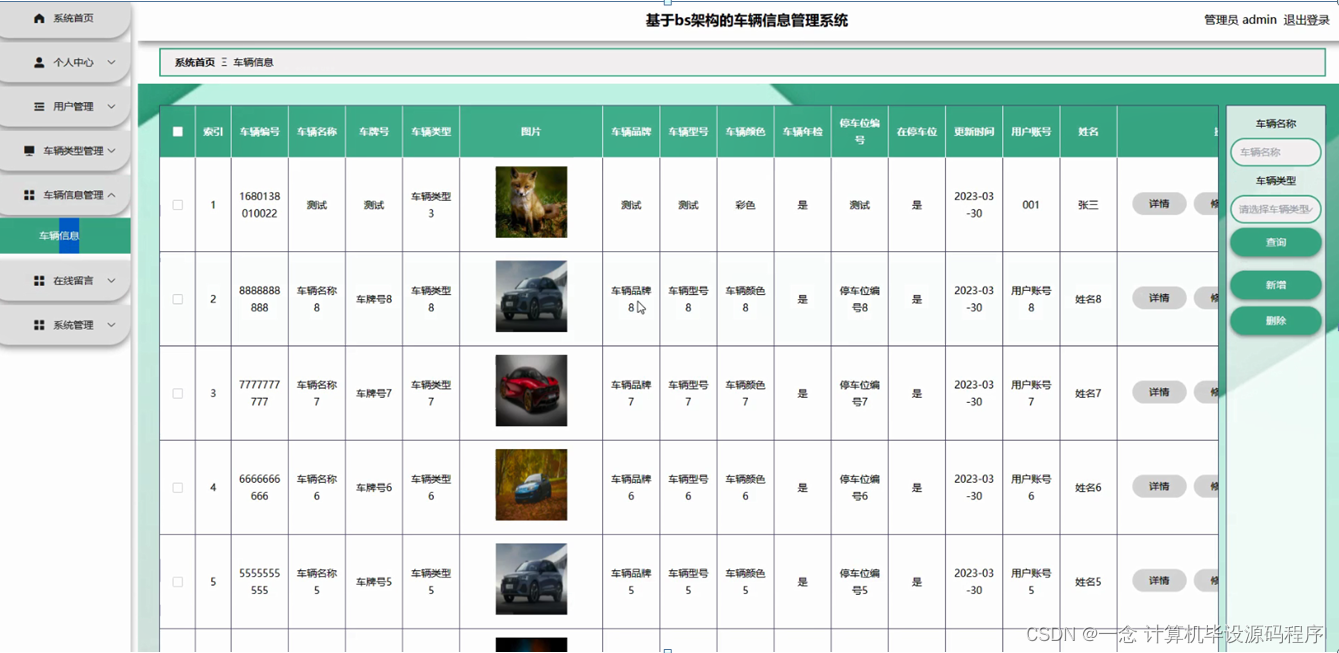Open the 个人中心 sidebar menu
Screen dimensions: 1339x653
(65, 62)
